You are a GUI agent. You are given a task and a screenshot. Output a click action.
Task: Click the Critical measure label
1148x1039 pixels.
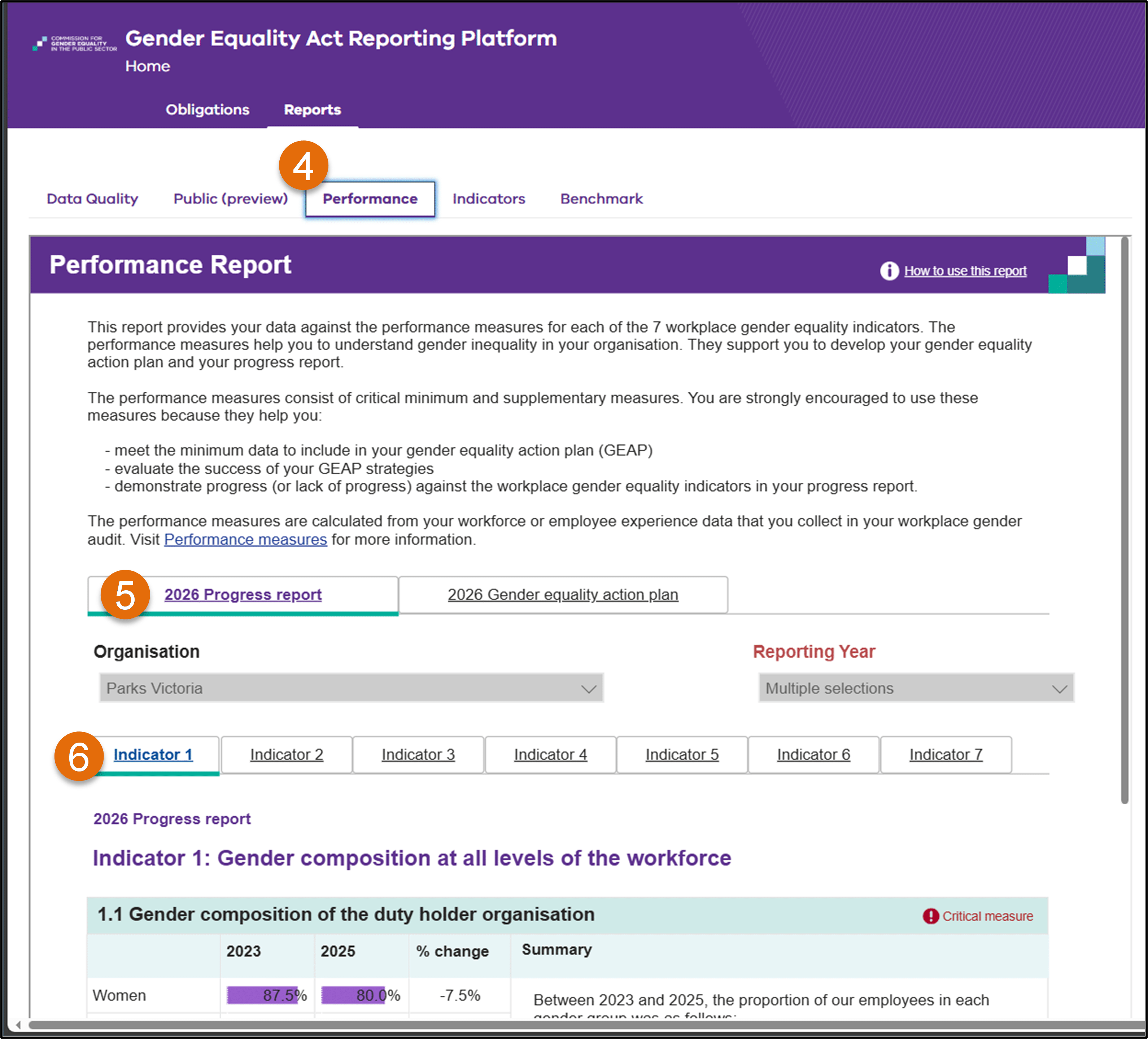tap(987, 916)
